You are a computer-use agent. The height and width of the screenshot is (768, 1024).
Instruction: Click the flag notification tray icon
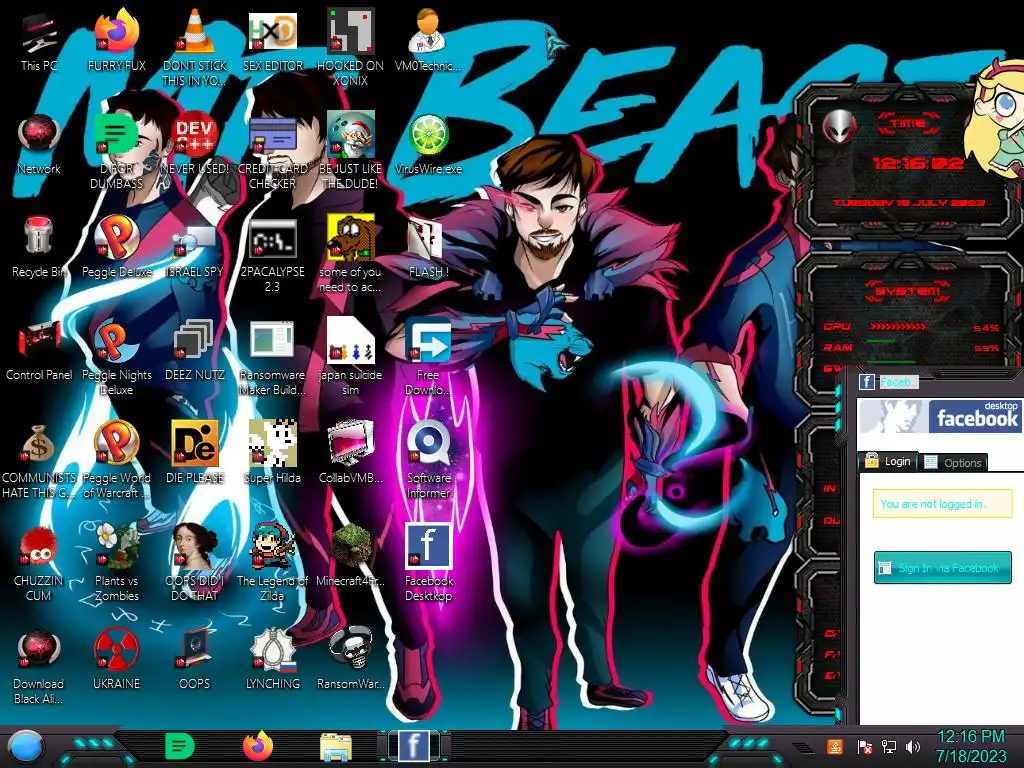pyautogui.click(x=864, y=746)
